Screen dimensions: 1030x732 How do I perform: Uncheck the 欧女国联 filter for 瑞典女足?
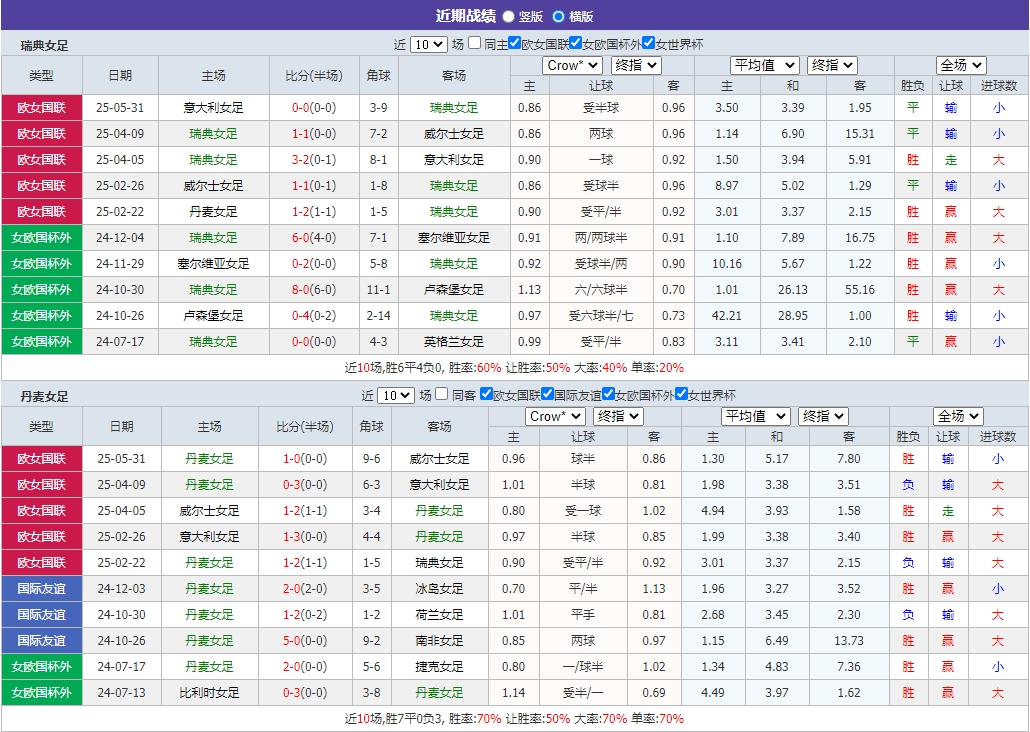[x=515, y=44]
